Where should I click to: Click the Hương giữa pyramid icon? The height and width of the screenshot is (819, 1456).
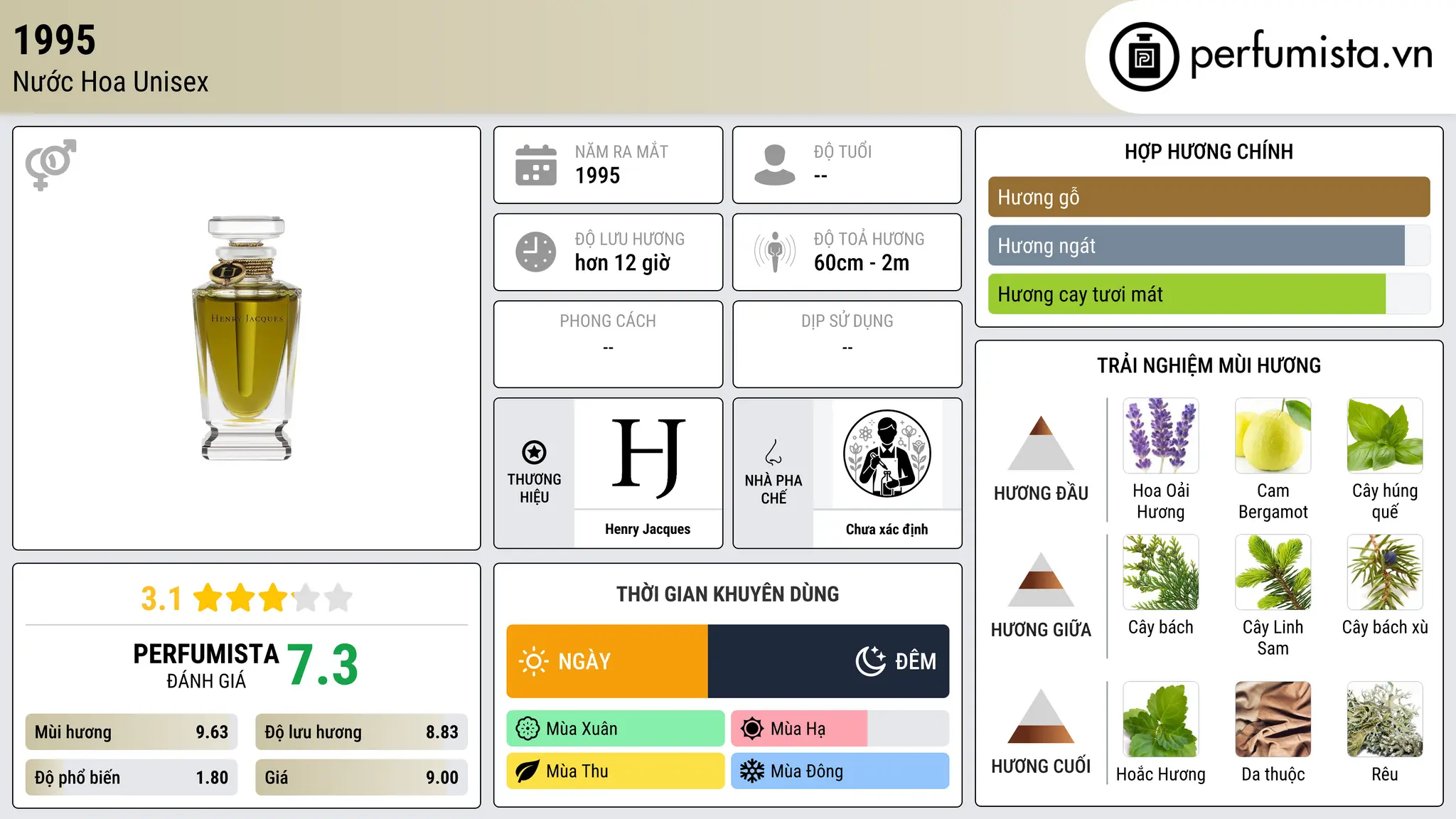(x=1041, y=579)
